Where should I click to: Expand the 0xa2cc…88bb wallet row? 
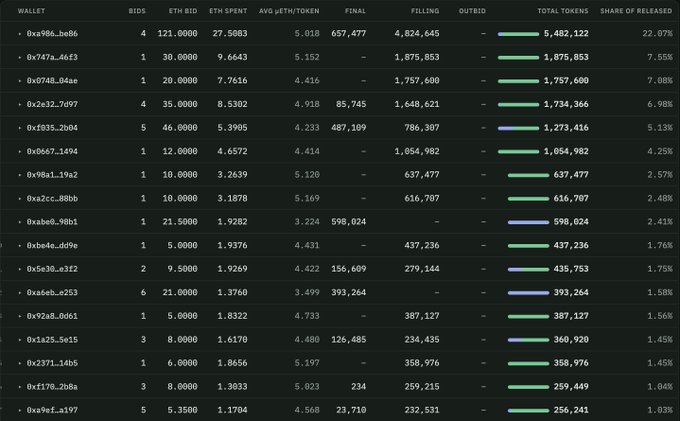coord(20,199)
